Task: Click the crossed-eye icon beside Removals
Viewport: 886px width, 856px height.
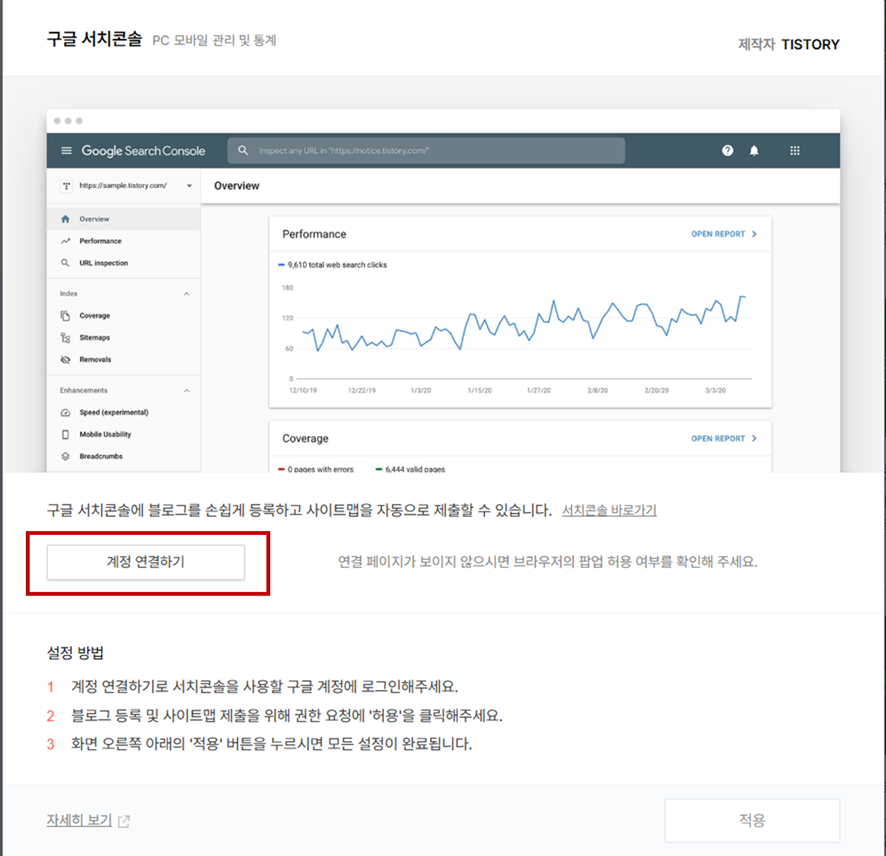Action: [66, 360]
